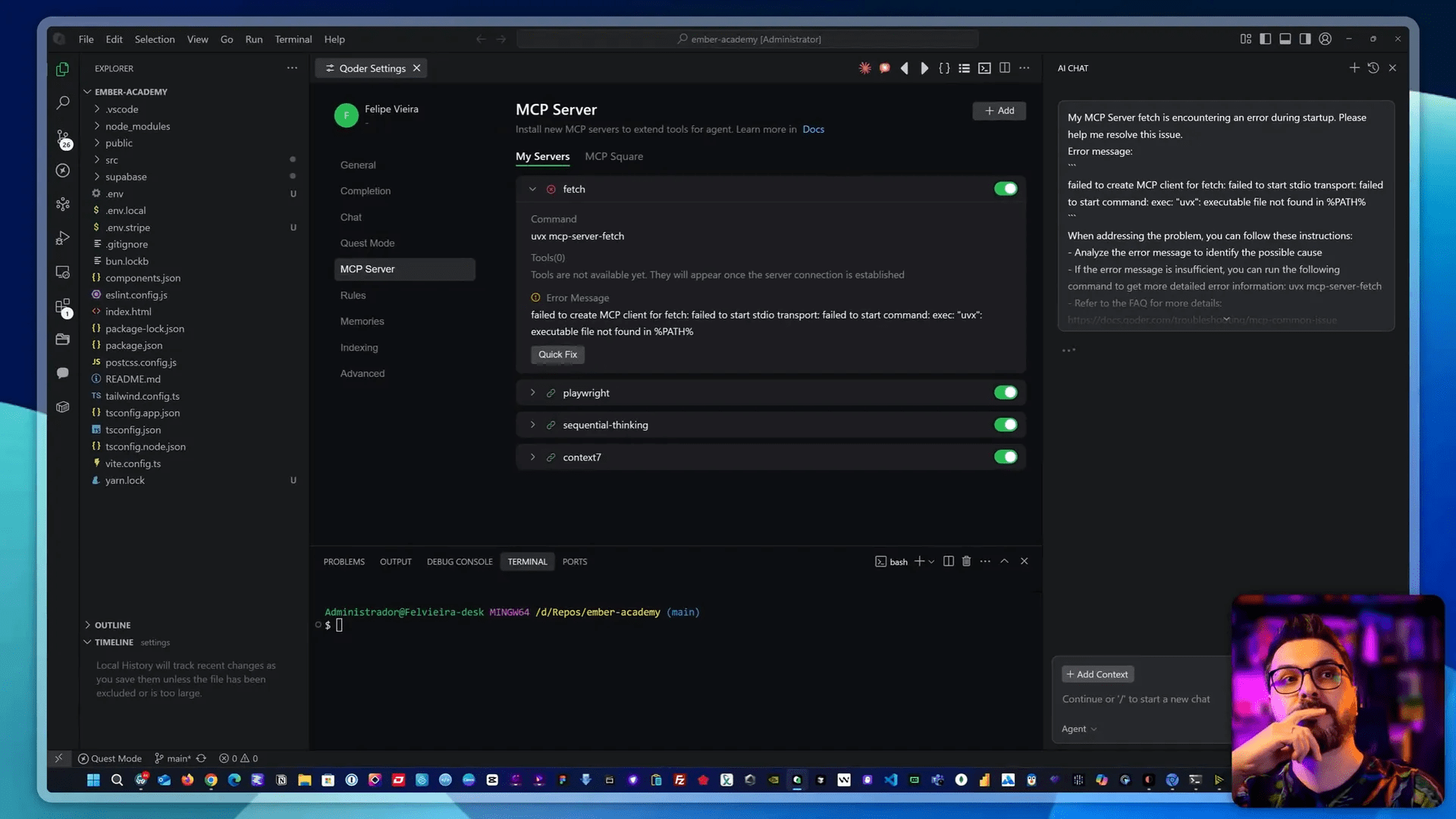Expand the supabase folder
Screen dimensions: 1456x819
tap(126, 177)
